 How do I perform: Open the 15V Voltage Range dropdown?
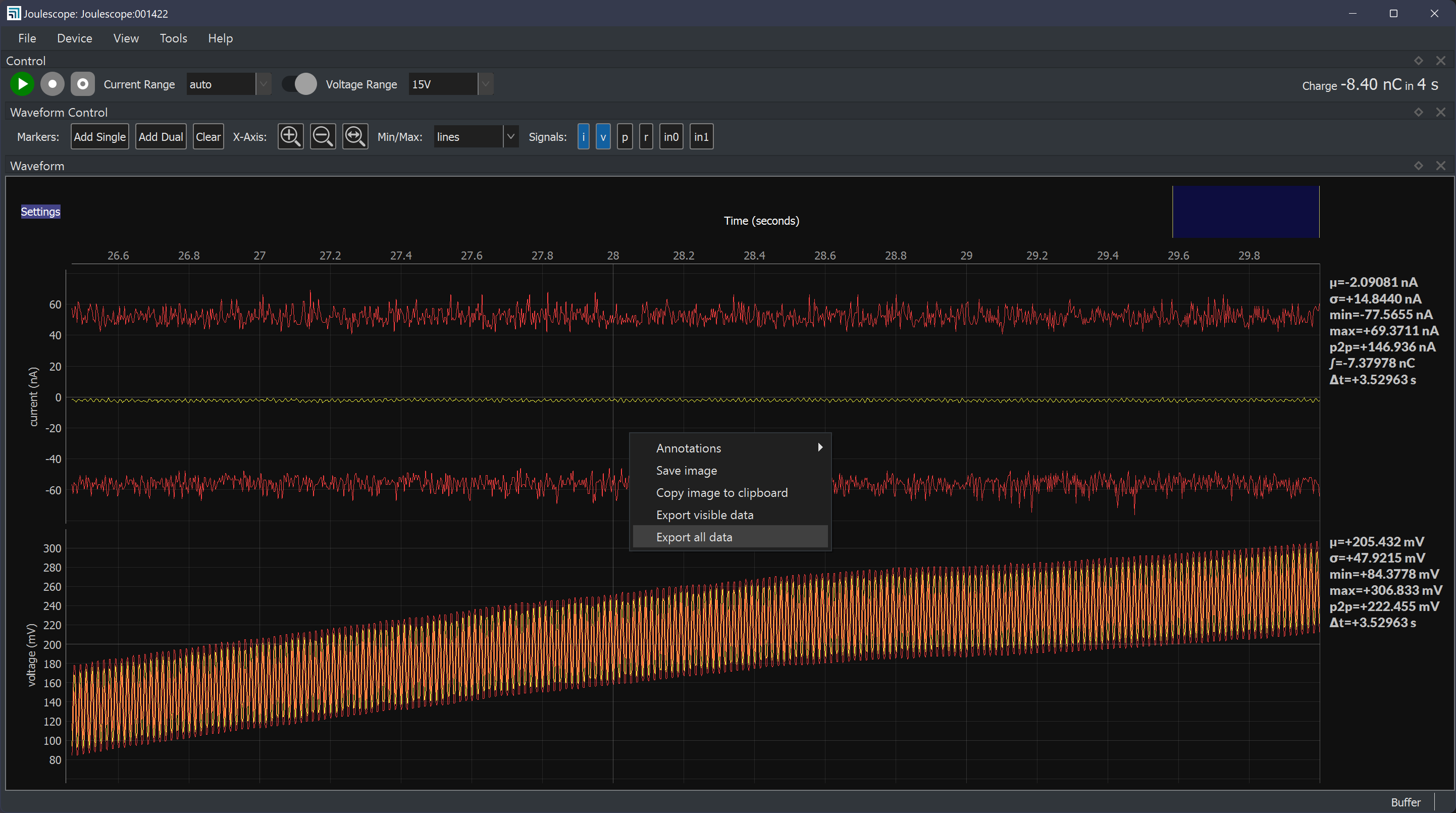click(485, 84)
